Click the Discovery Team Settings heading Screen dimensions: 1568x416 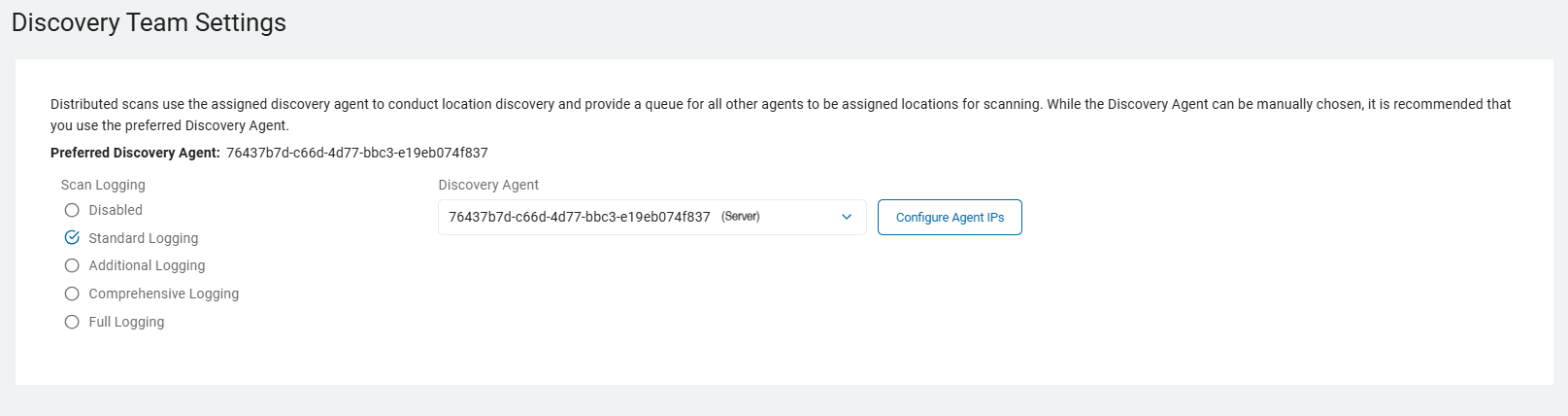[149, 22]
